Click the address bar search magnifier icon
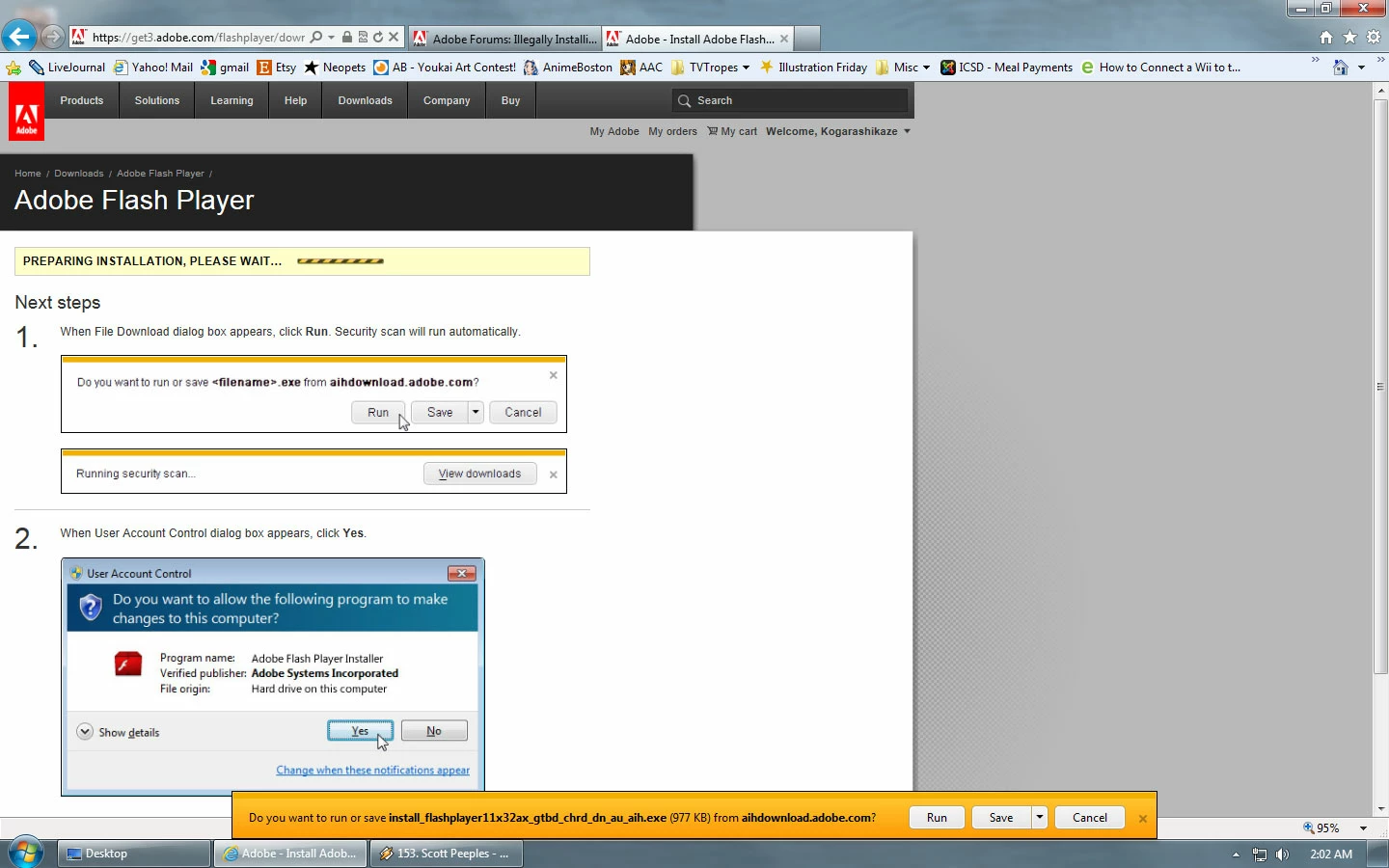This screenshot has width=1389, height=868. tap(316, 38)
